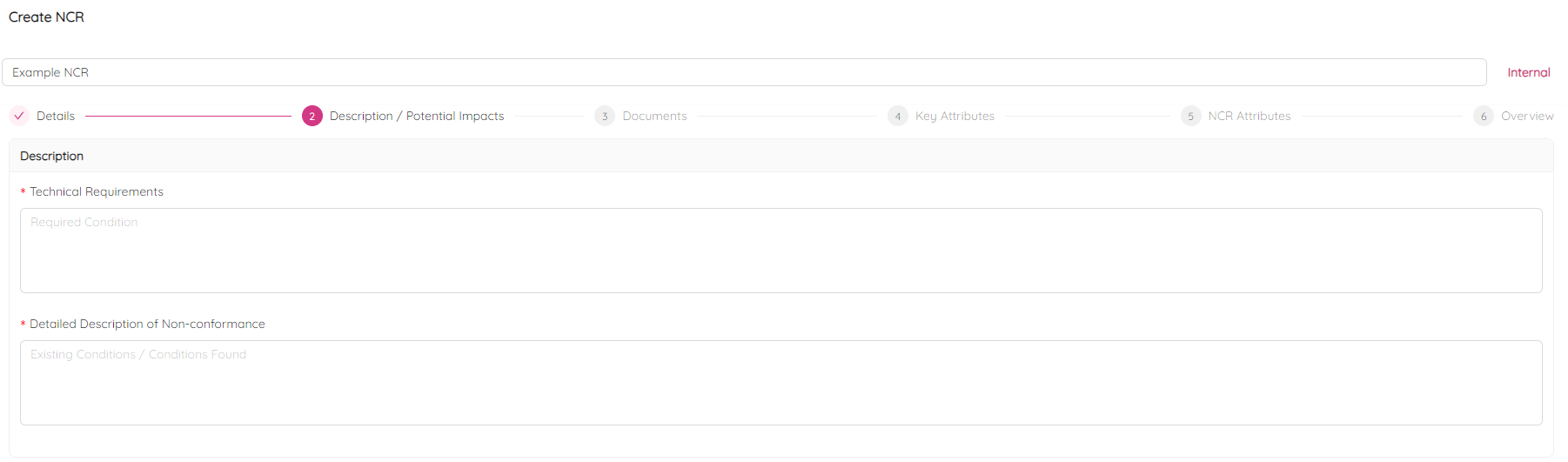Click the Internal link

[x=1528, y=72]
